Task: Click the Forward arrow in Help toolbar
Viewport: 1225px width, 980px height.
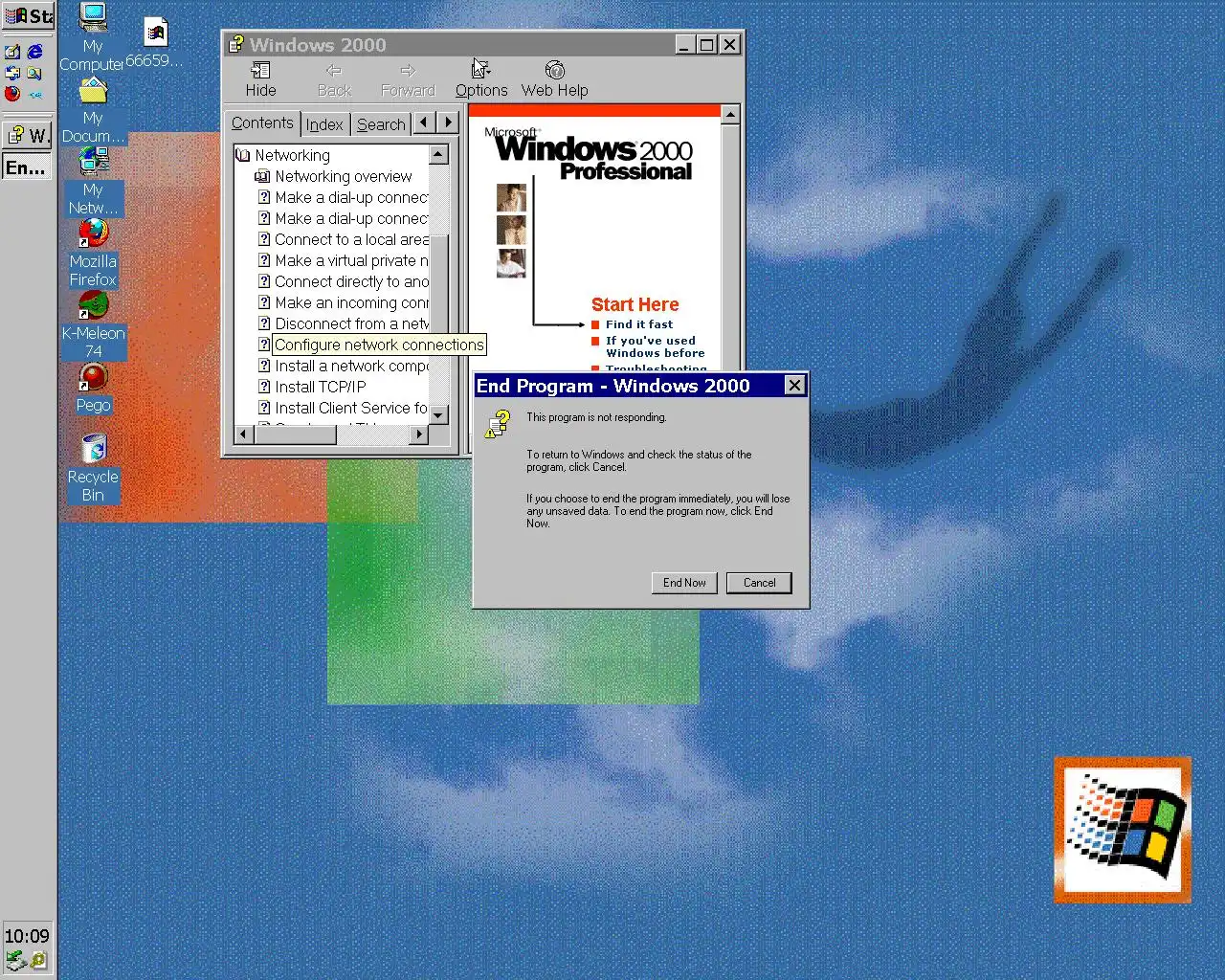Action: (408, 79)
